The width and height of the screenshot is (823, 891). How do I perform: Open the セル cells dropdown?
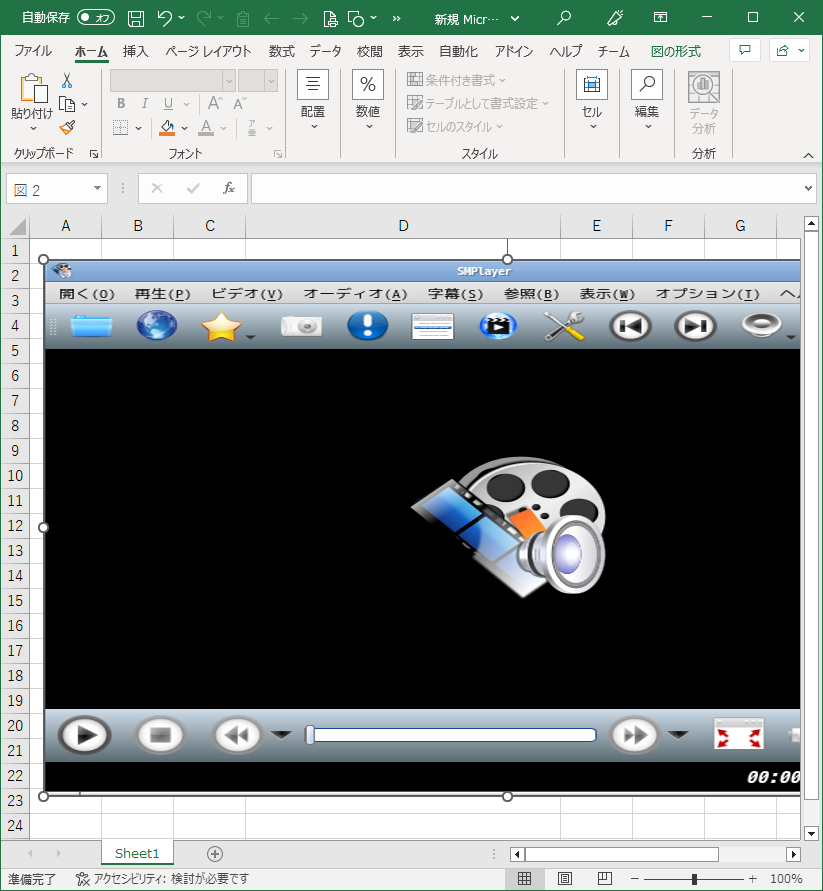(x=592, y=100)
